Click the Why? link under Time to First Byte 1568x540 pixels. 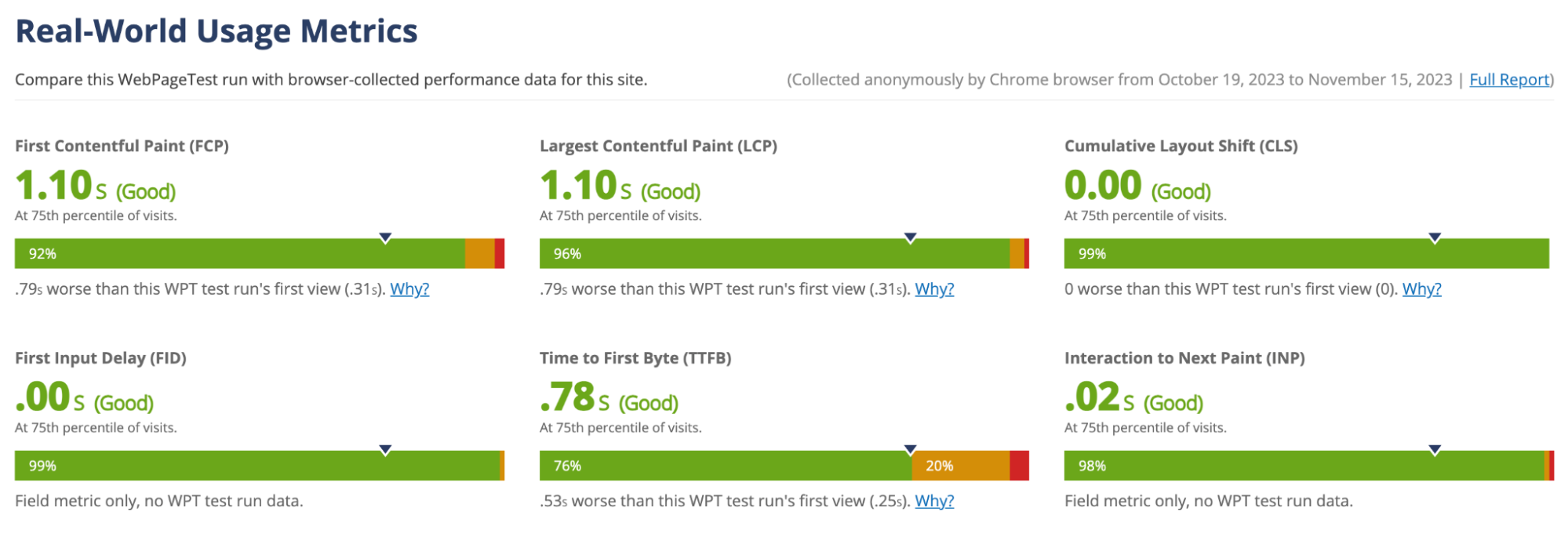point(935,501)
